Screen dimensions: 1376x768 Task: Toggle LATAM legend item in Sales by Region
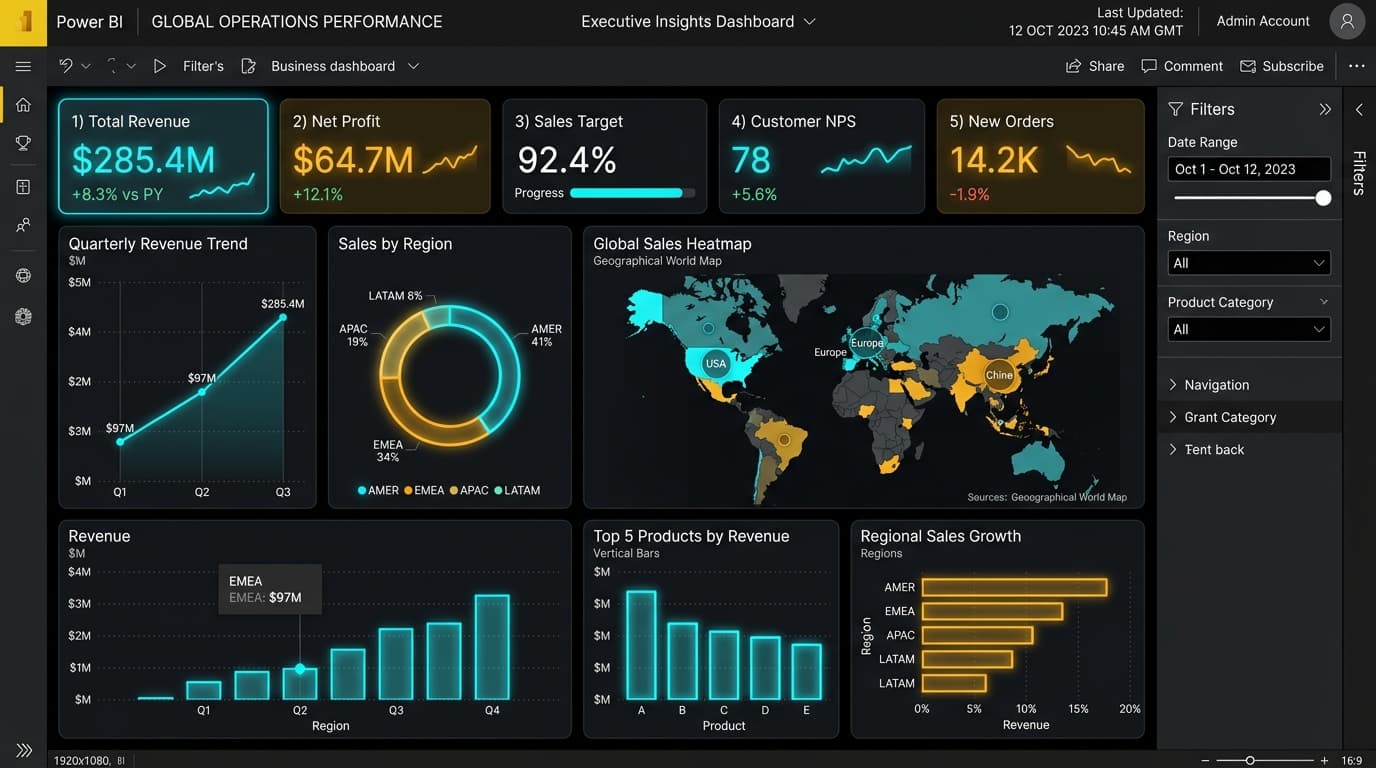click(517, 490)
